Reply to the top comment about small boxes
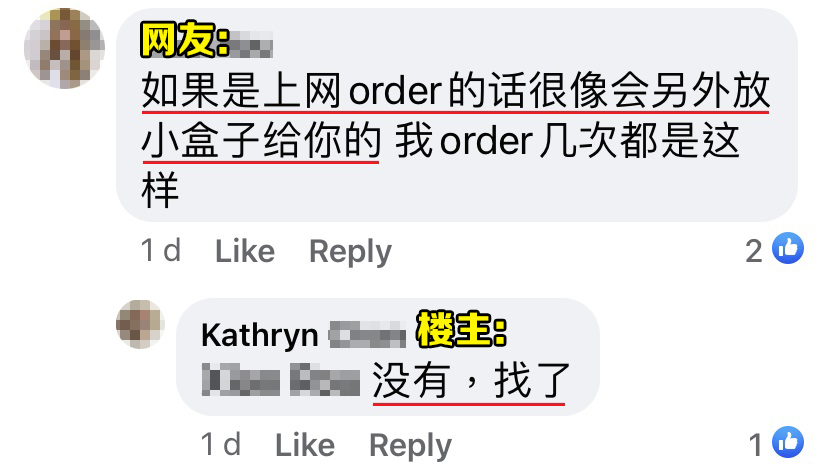Screen dimensions: 828x464 click(x=351, y=251)
